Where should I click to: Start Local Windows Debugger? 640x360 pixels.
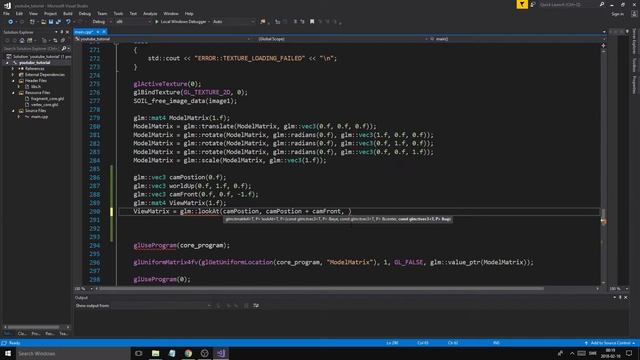click(180, 22)
